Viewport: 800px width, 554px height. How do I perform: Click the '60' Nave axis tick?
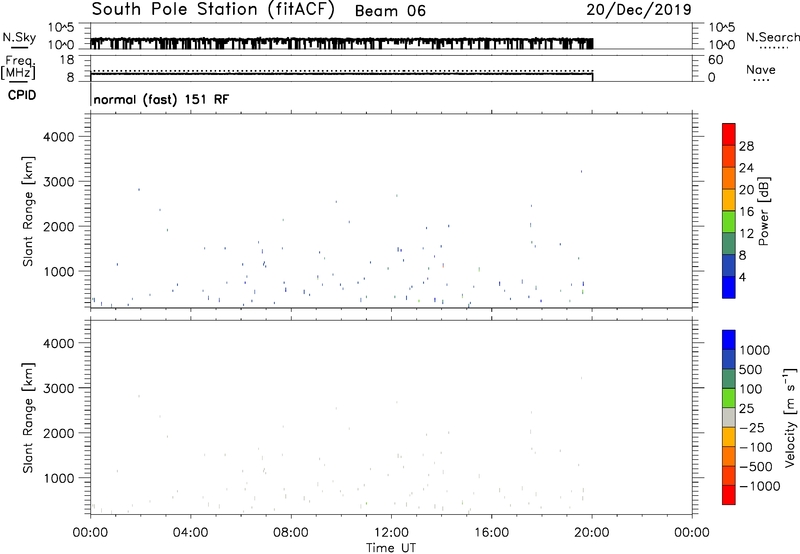(716, 60)
